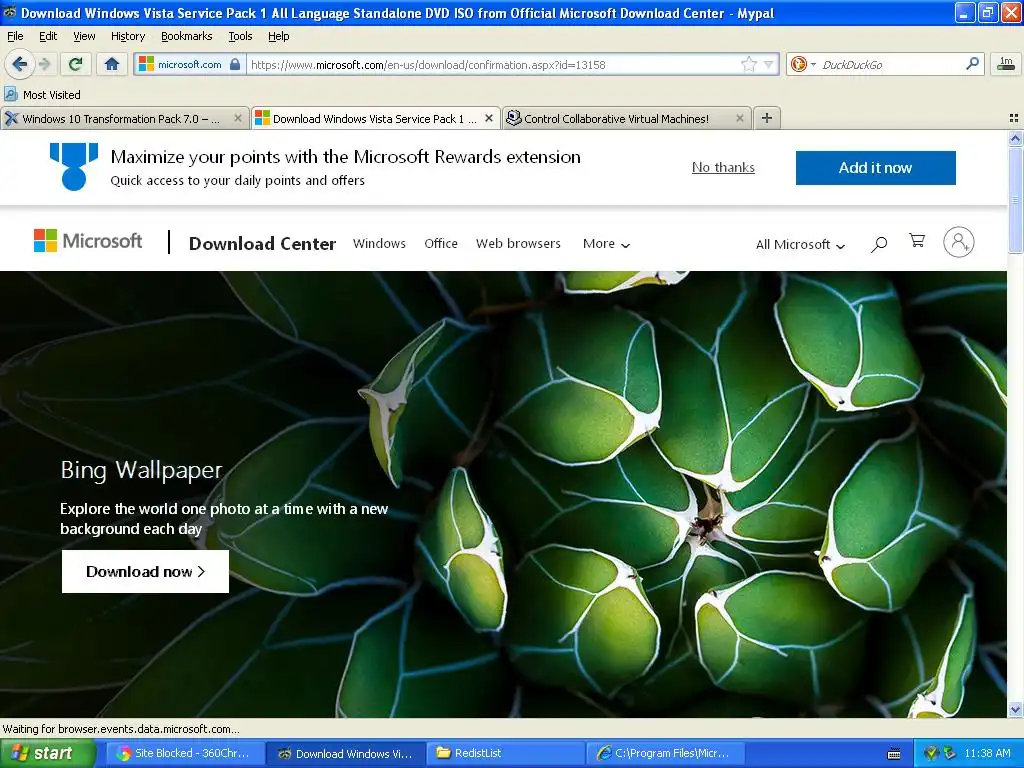1024x768 pixels.
Task: Close the Control Collaborative Virtual Machines tab
Action: point(739,118)
